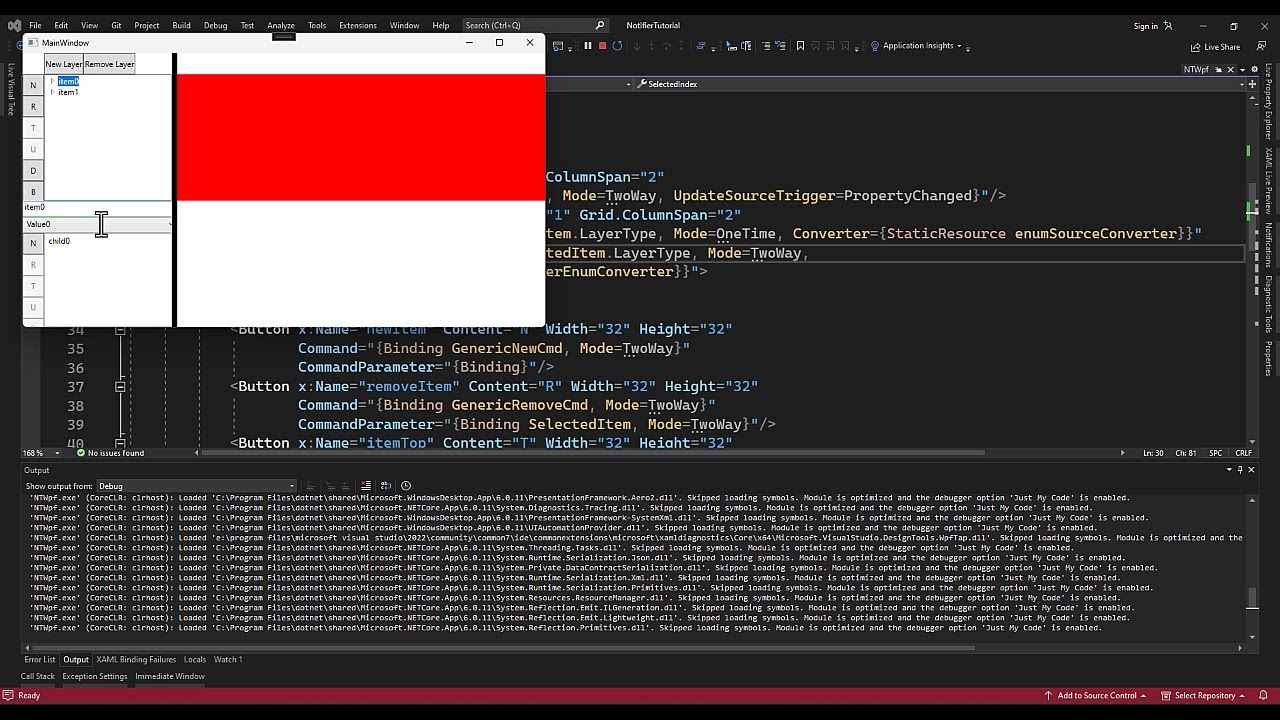The image size is (1280, 720).
Task: Expand item1 in the MainWindow tree
Action: 52,92
